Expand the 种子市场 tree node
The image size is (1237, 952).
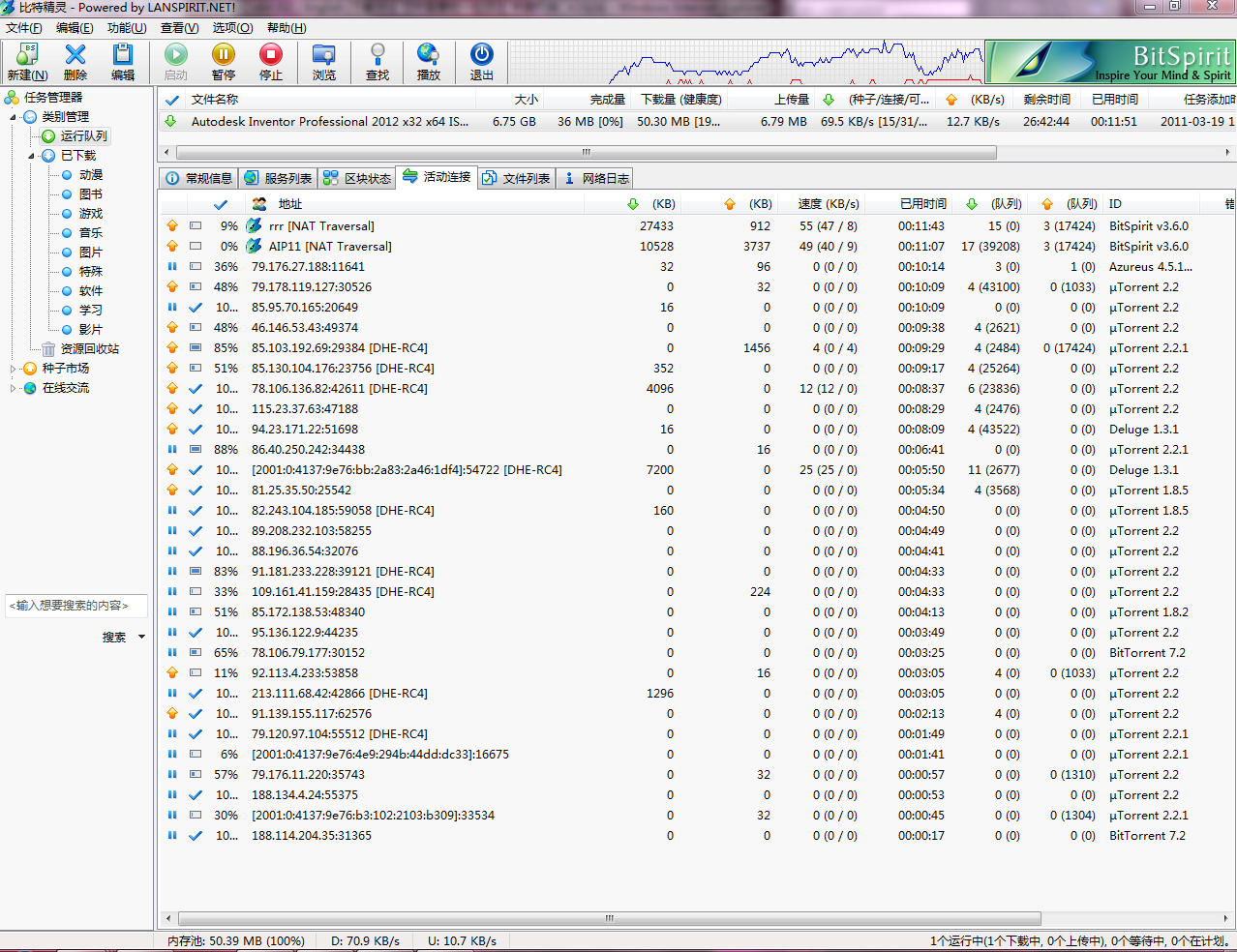(14, 369)
